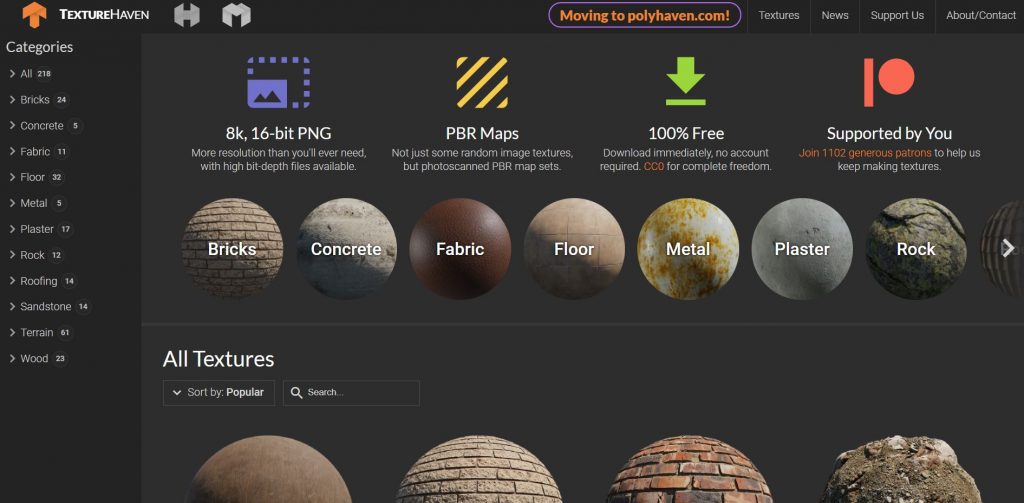Click the '8k, 16-bit PNG' heading
Image resolution: width=1024 pixels, height=503 pixels.
pos(278,133)
